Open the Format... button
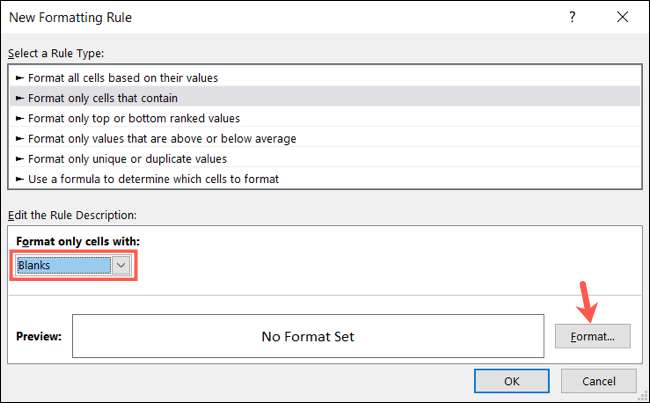This screenshot has height=403, width=650. 592,336
